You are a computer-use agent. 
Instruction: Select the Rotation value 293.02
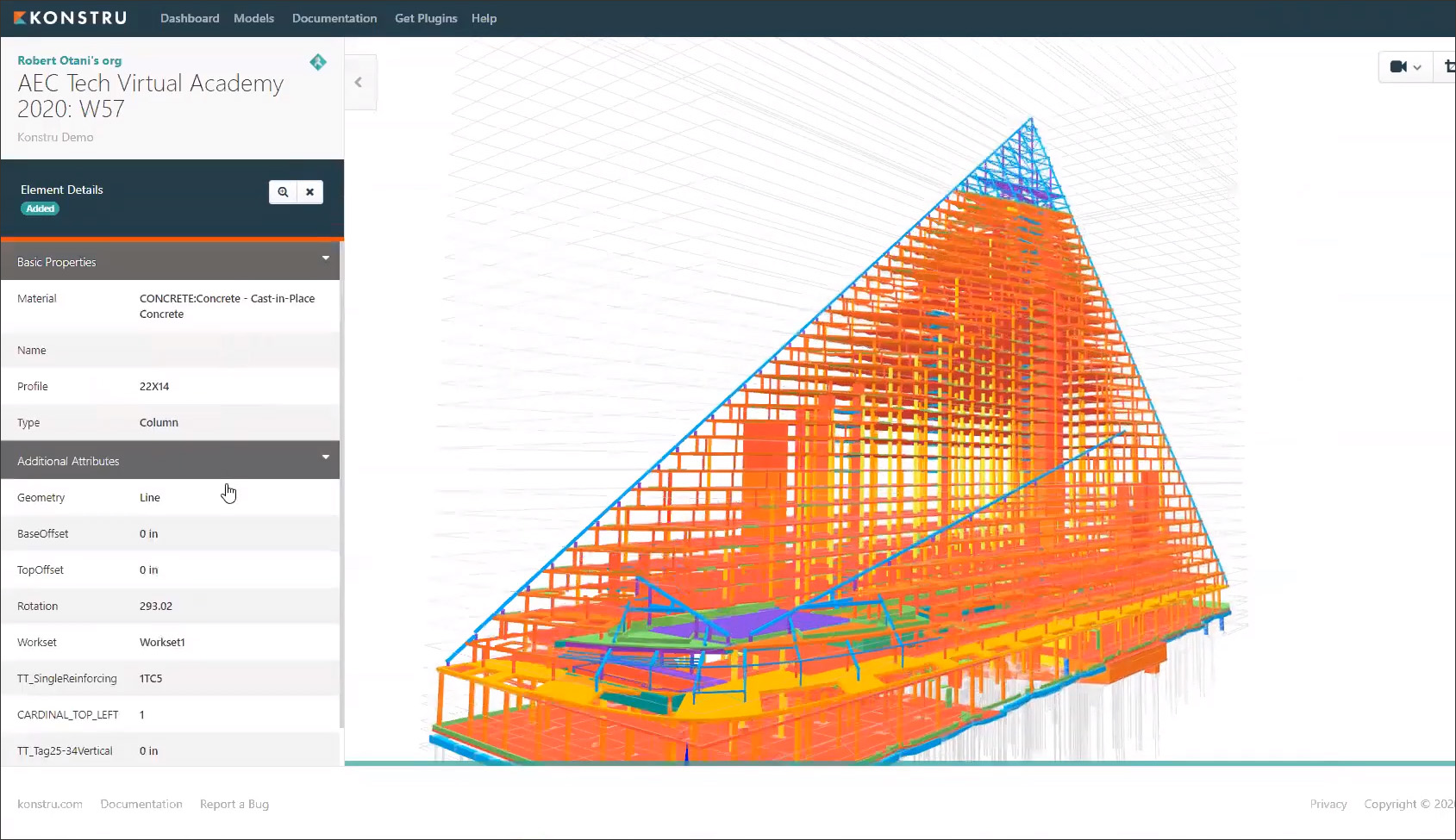pyautogui.click(x=156, y=606)
